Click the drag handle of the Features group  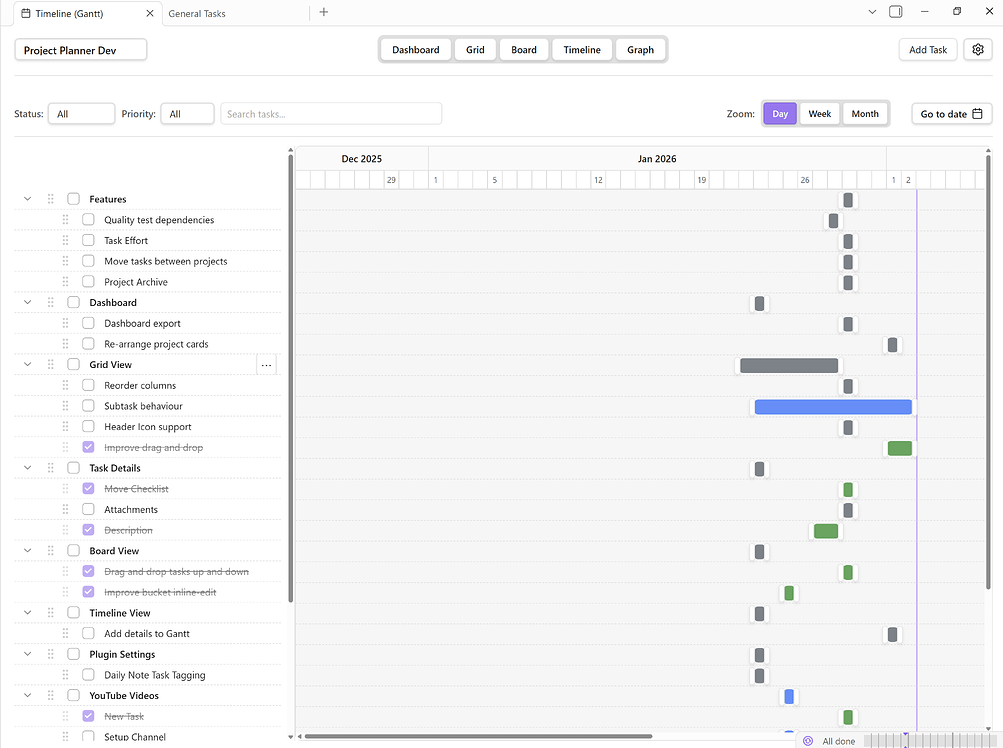coord(51,199)
